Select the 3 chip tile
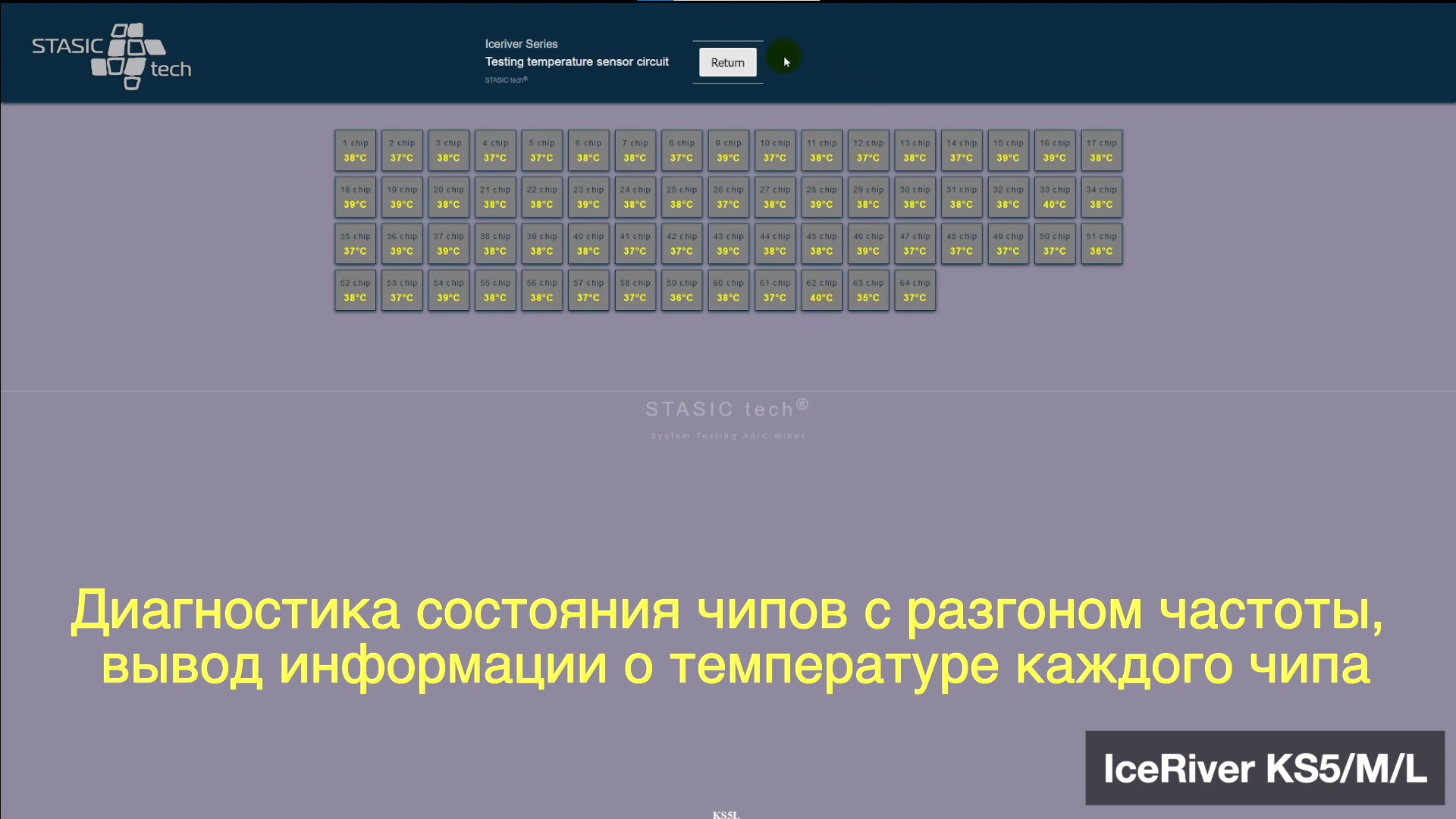The width and height of the screenshot is (1456, 819). [x=448, y=150]
